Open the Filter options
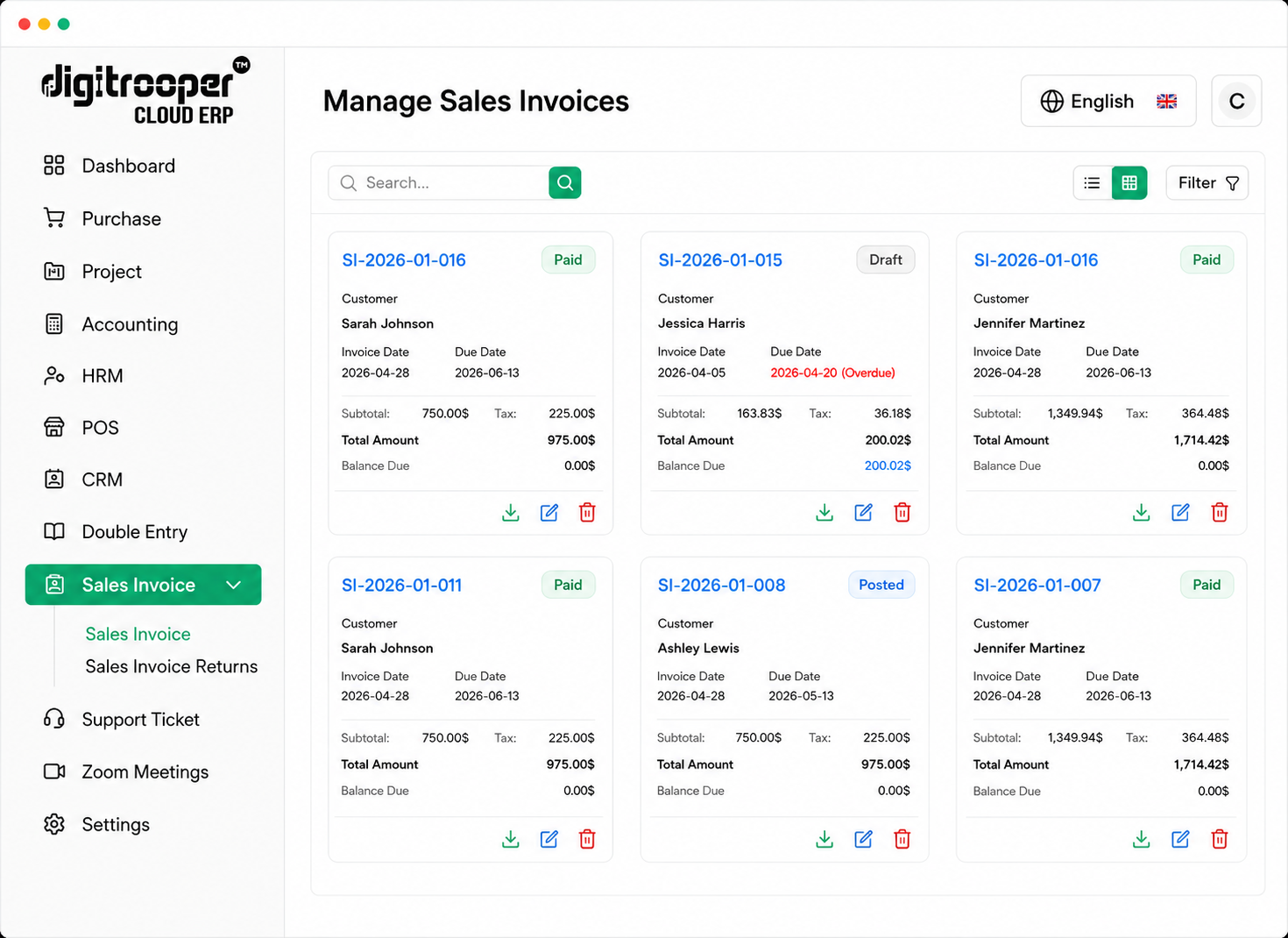This screenshot has width=1288, height=938. coord(1207,182)
